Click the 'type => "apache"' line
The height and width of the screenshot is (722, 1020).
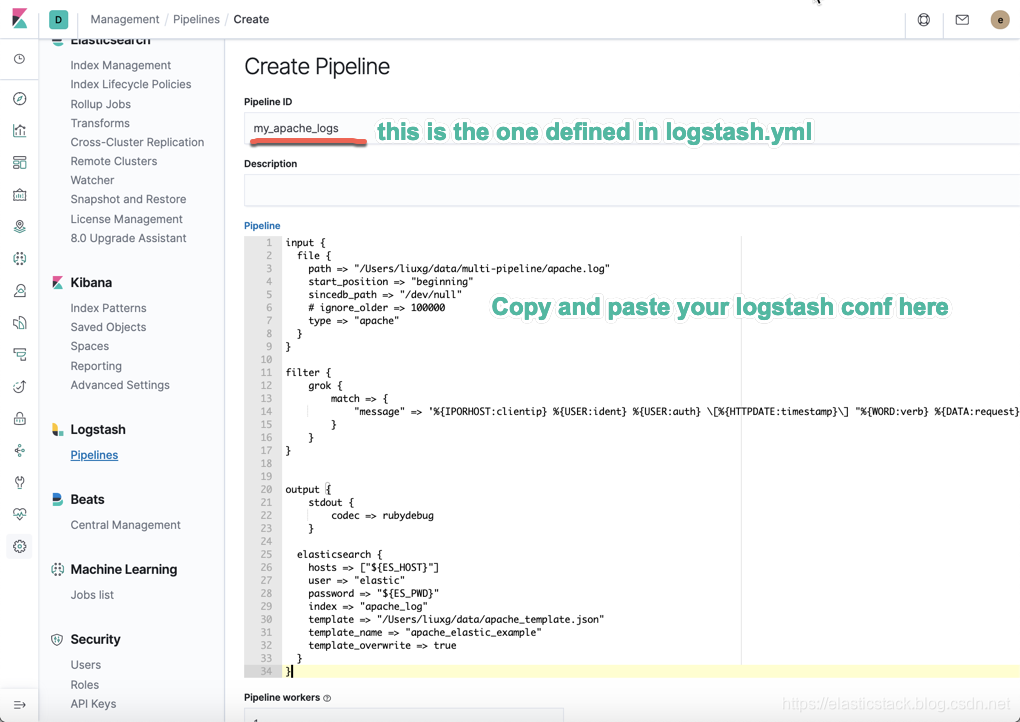[x=353, y=321]
